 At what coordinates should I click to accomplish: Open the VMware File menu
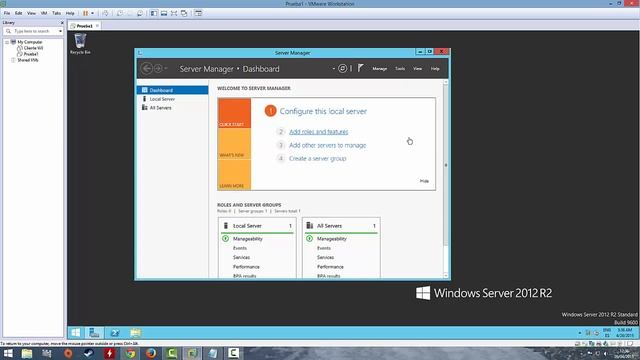pyautogui.click(x=7, y=13)
